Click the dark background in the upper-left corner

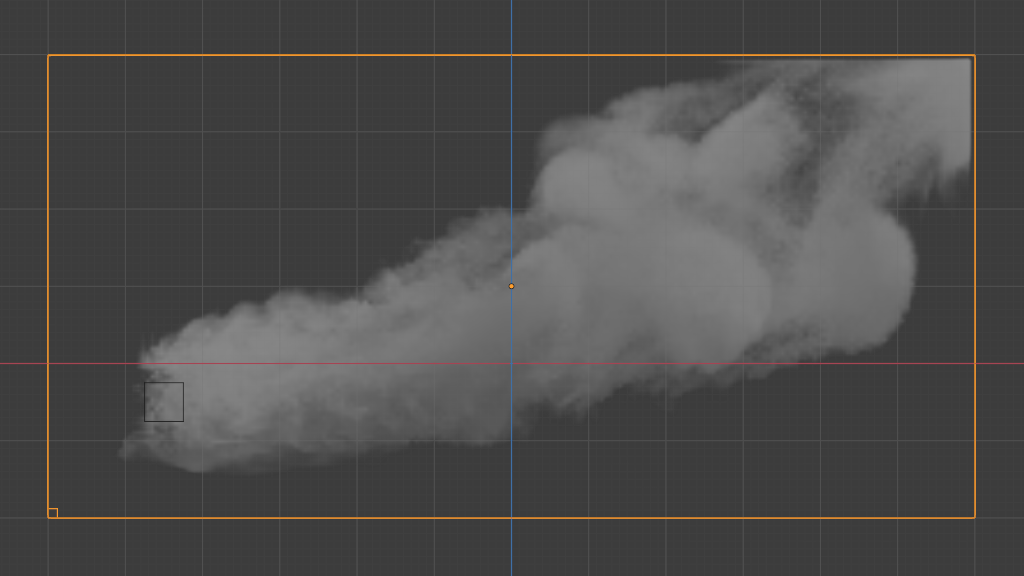(20, 20)
